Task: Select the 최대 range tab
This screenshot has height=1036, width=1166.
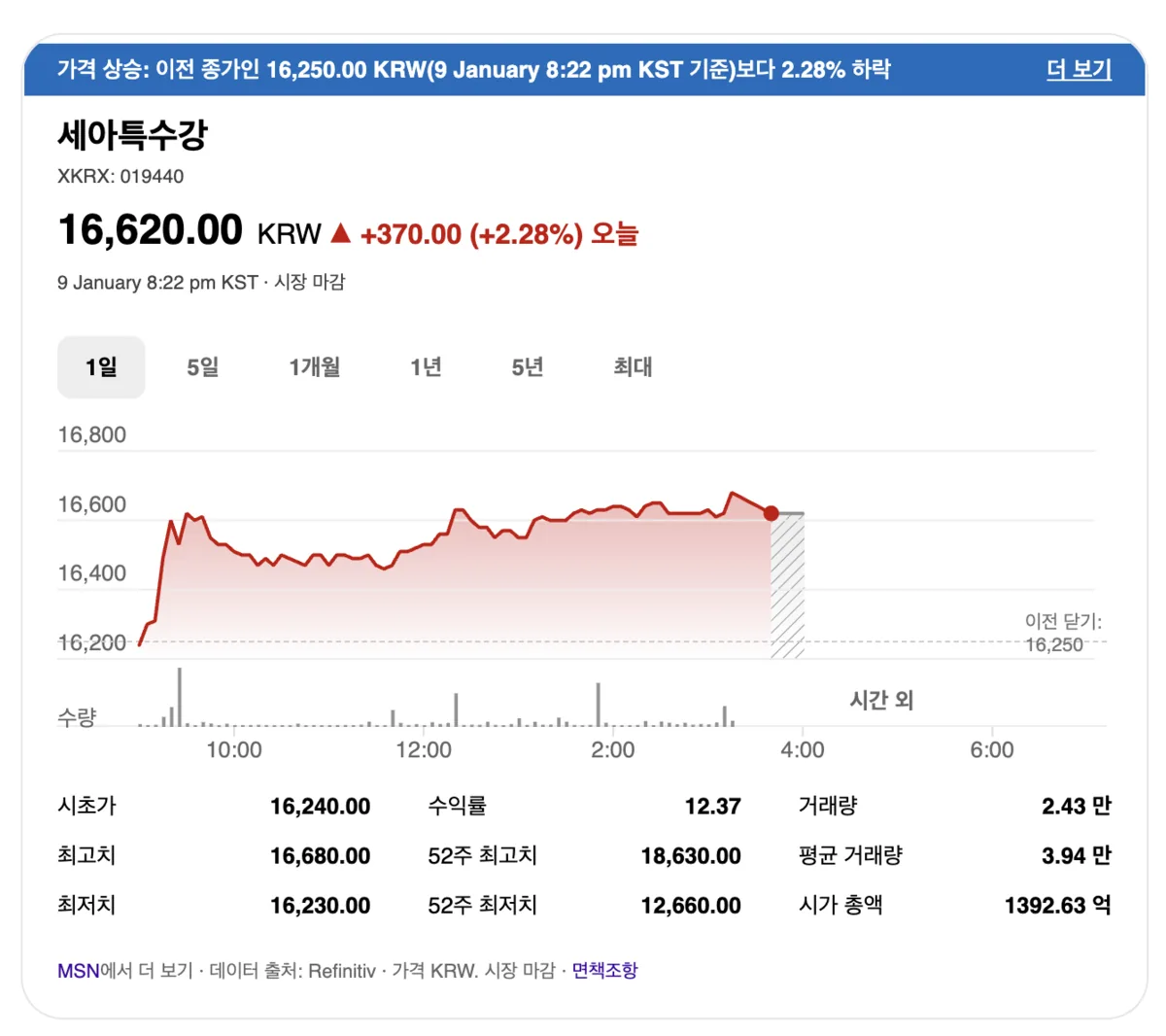Action: point(633,367)
